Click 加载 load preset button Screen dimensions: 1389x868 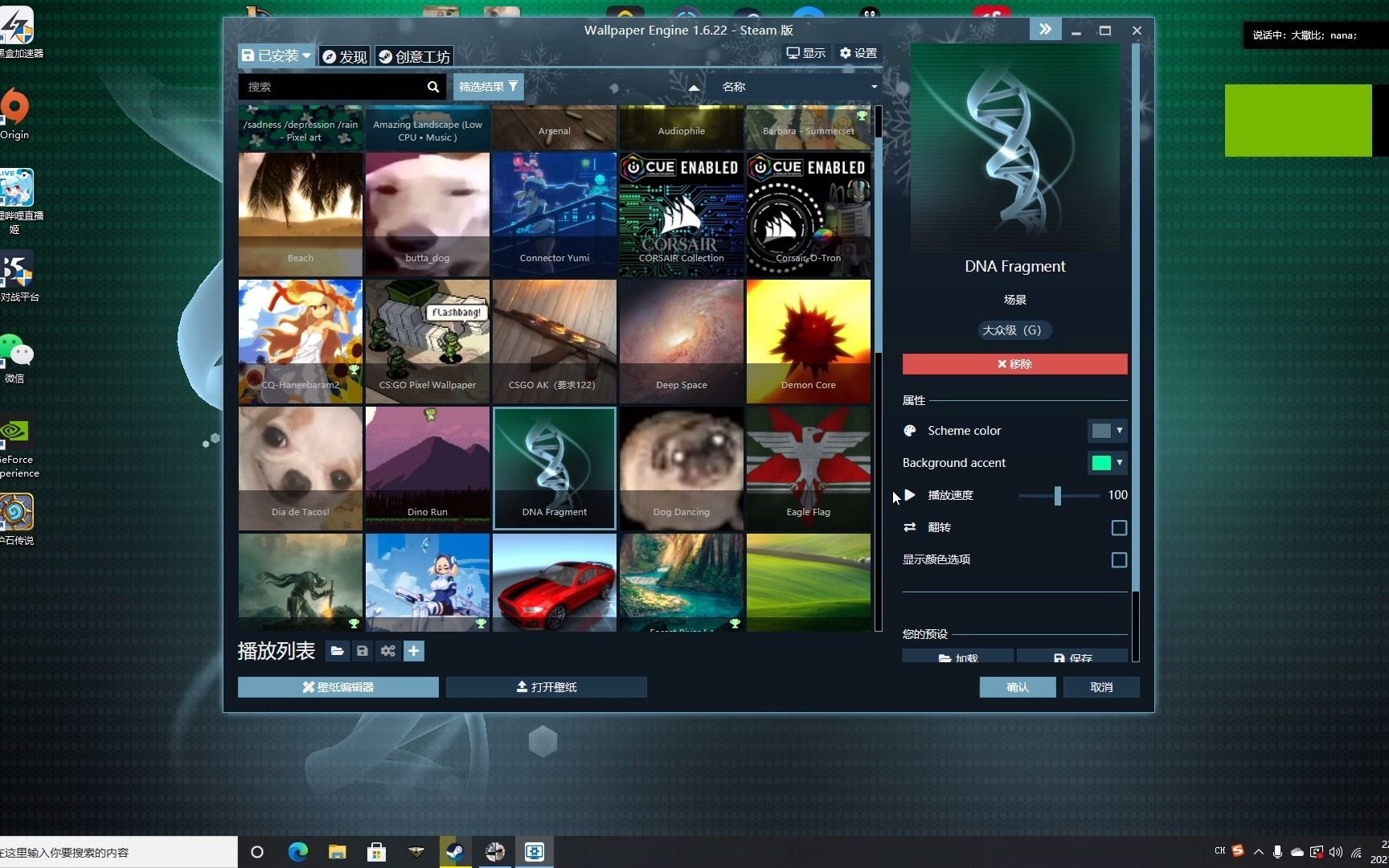coord(958,657)
